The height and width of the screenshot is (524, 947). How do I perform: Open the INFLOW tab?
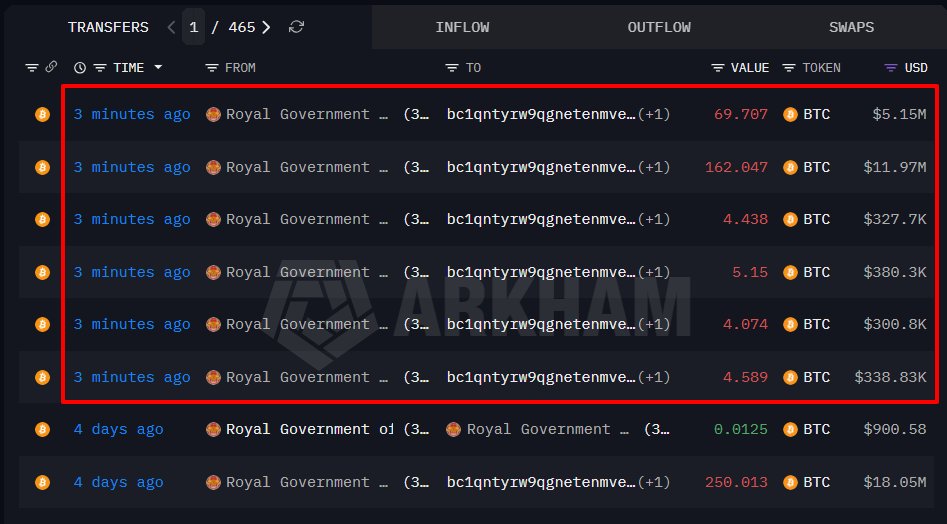pos(462,27)
